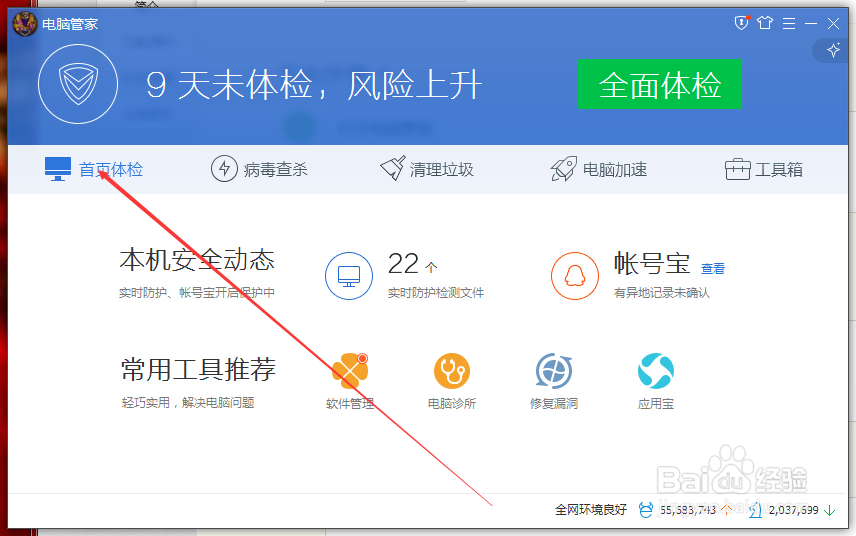The width and height of the screenshot is (856, 536).
Task: Select the 电脑加速 tab
Action: (598, 169)
